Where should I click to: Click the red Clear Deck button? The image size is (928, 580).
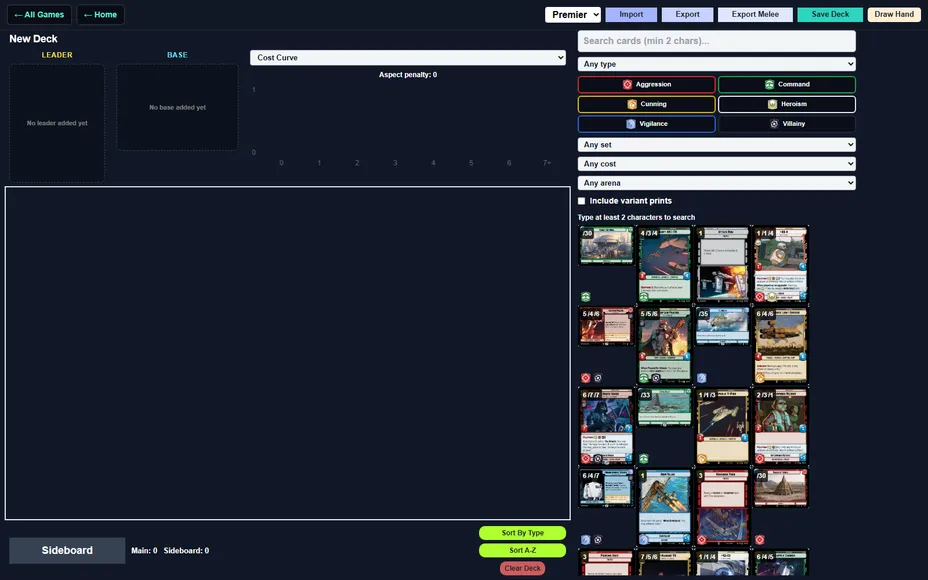point(522,568)
